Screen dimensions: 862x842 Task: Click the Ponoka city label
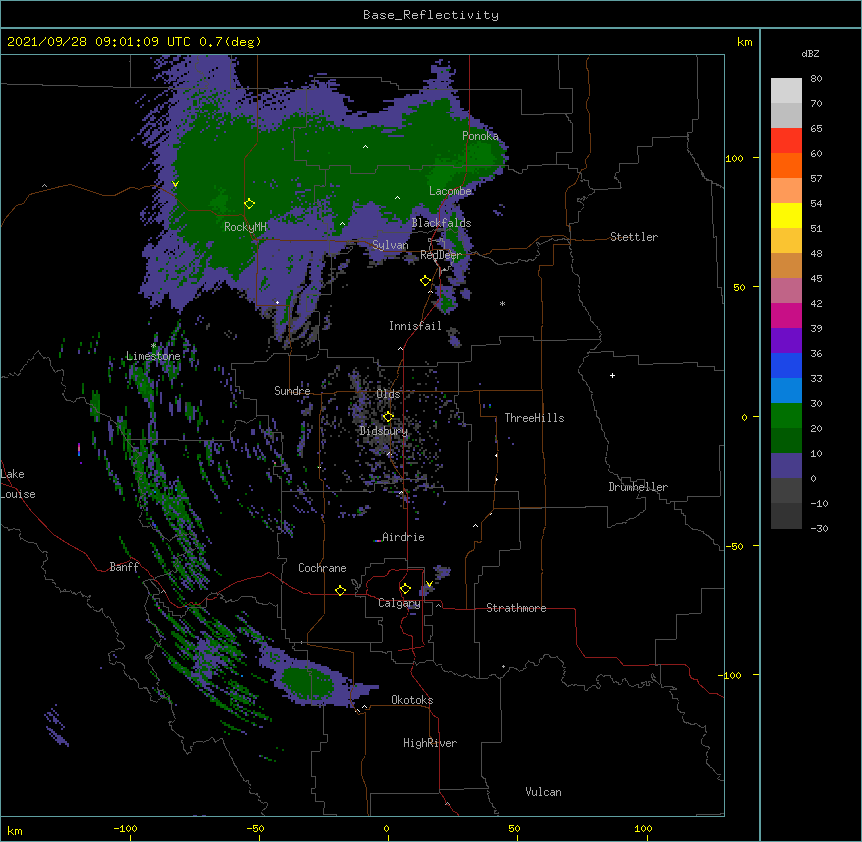pyautogui.click(x=480, y=136)
